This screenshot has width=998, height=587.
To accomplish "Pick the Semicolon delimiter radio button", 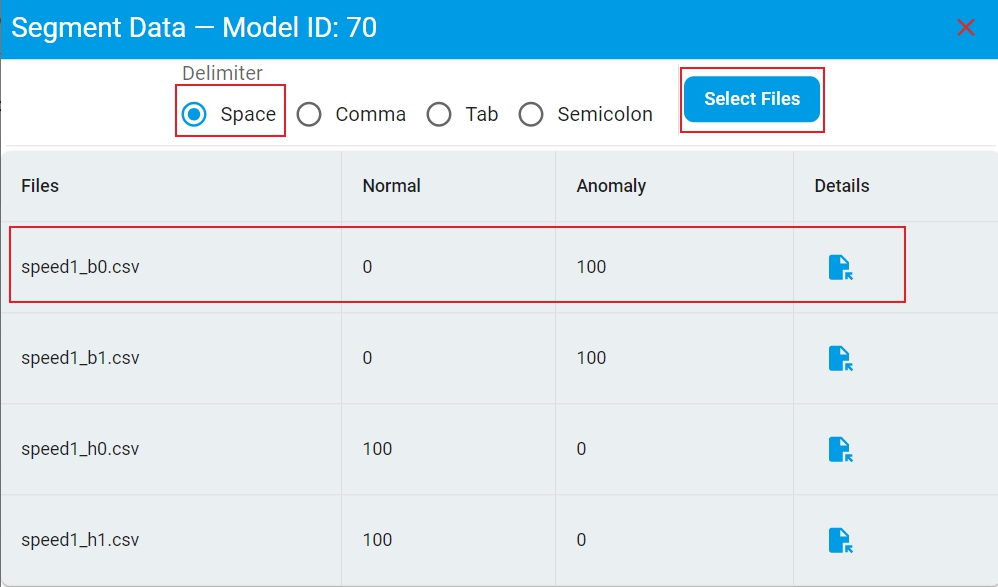I will [531, 114].
